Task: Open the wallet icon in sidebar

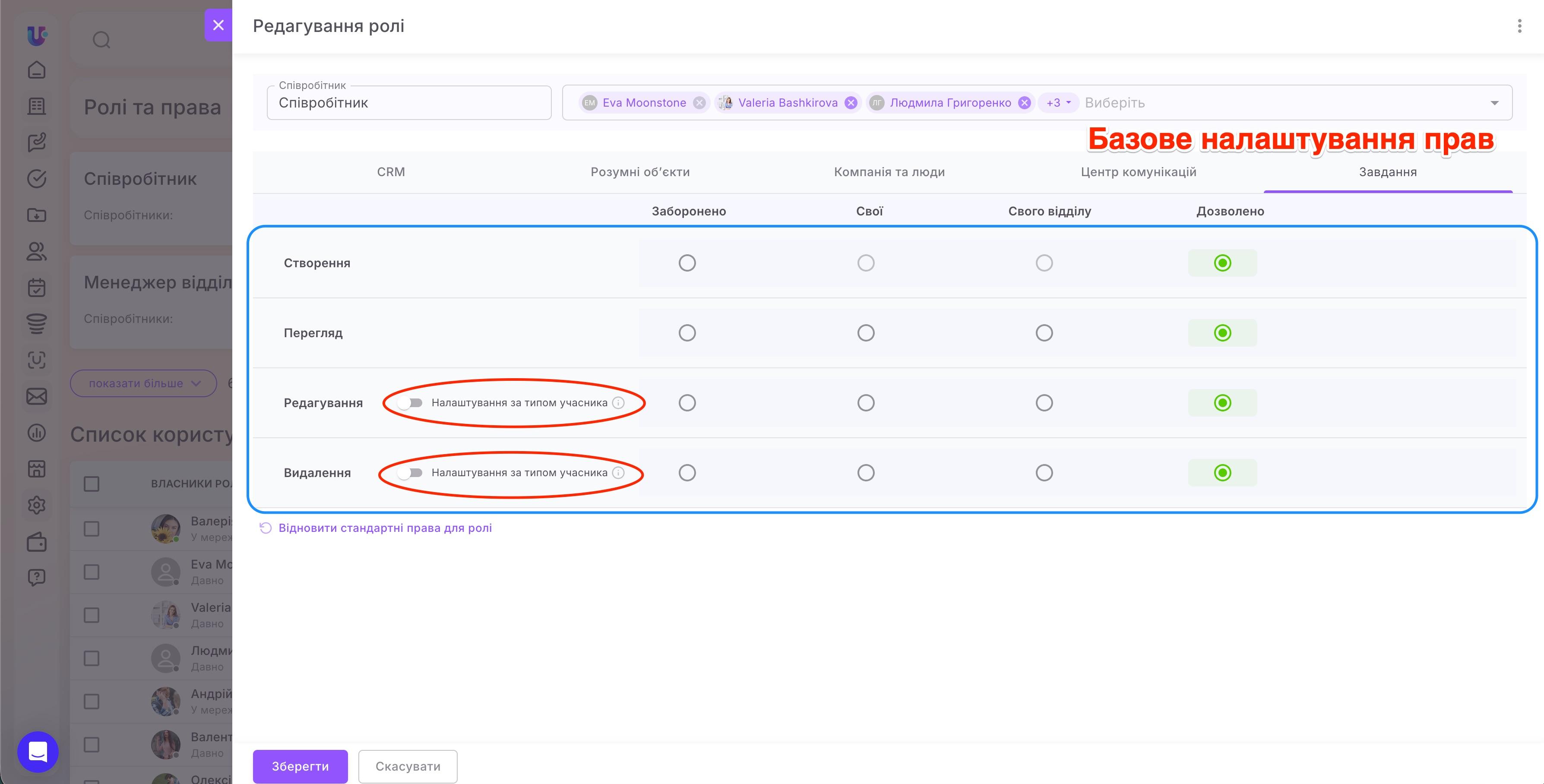Action: point(37,541)
